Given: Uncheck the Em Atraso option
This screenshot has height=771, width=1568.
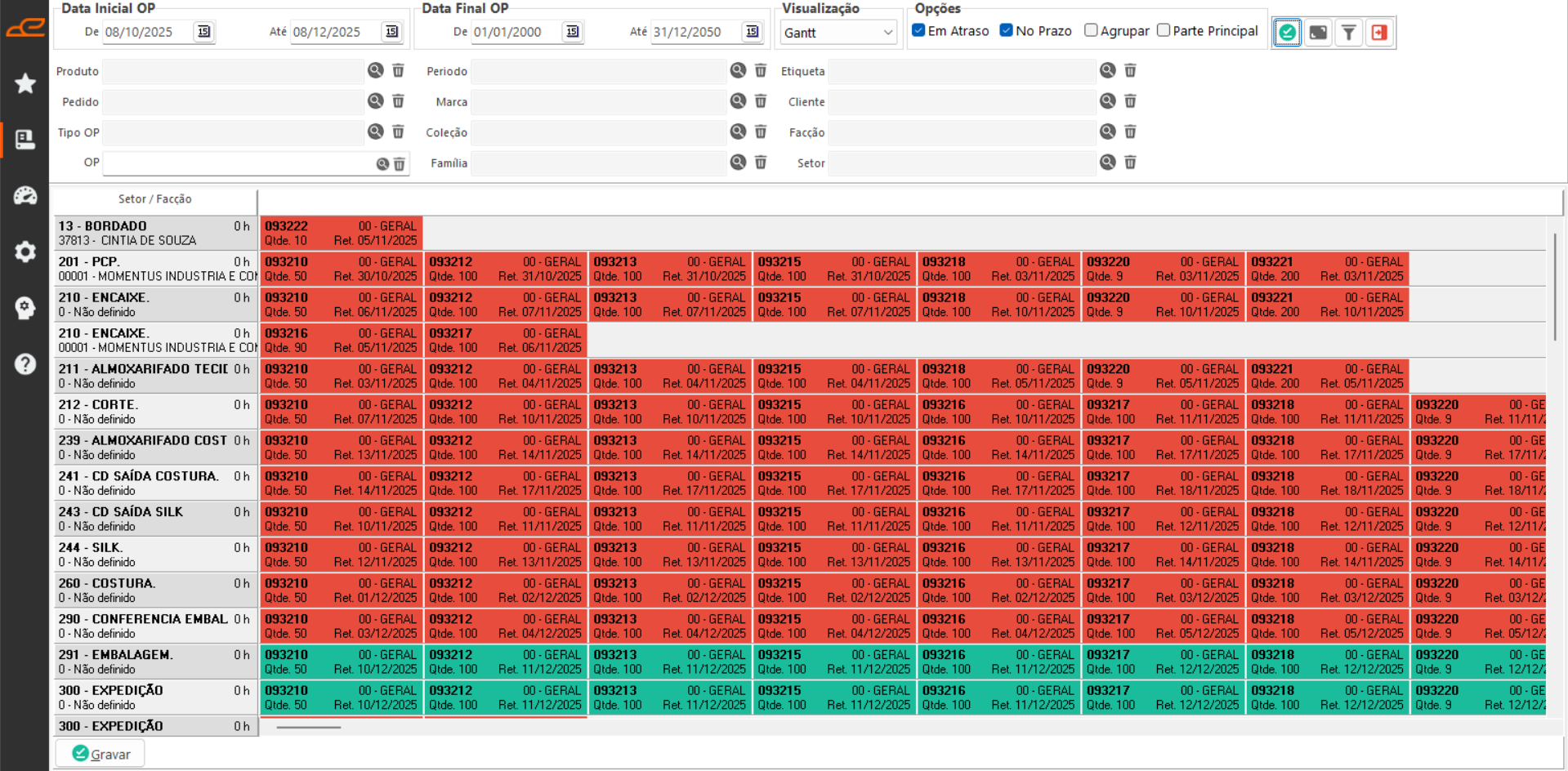Looking at the screenshot, I should point(919,30).
